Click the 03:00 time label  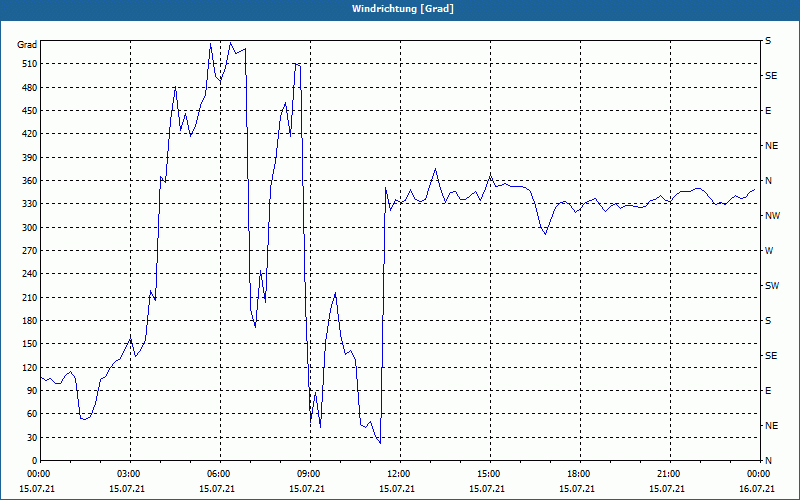click(130, 474)
